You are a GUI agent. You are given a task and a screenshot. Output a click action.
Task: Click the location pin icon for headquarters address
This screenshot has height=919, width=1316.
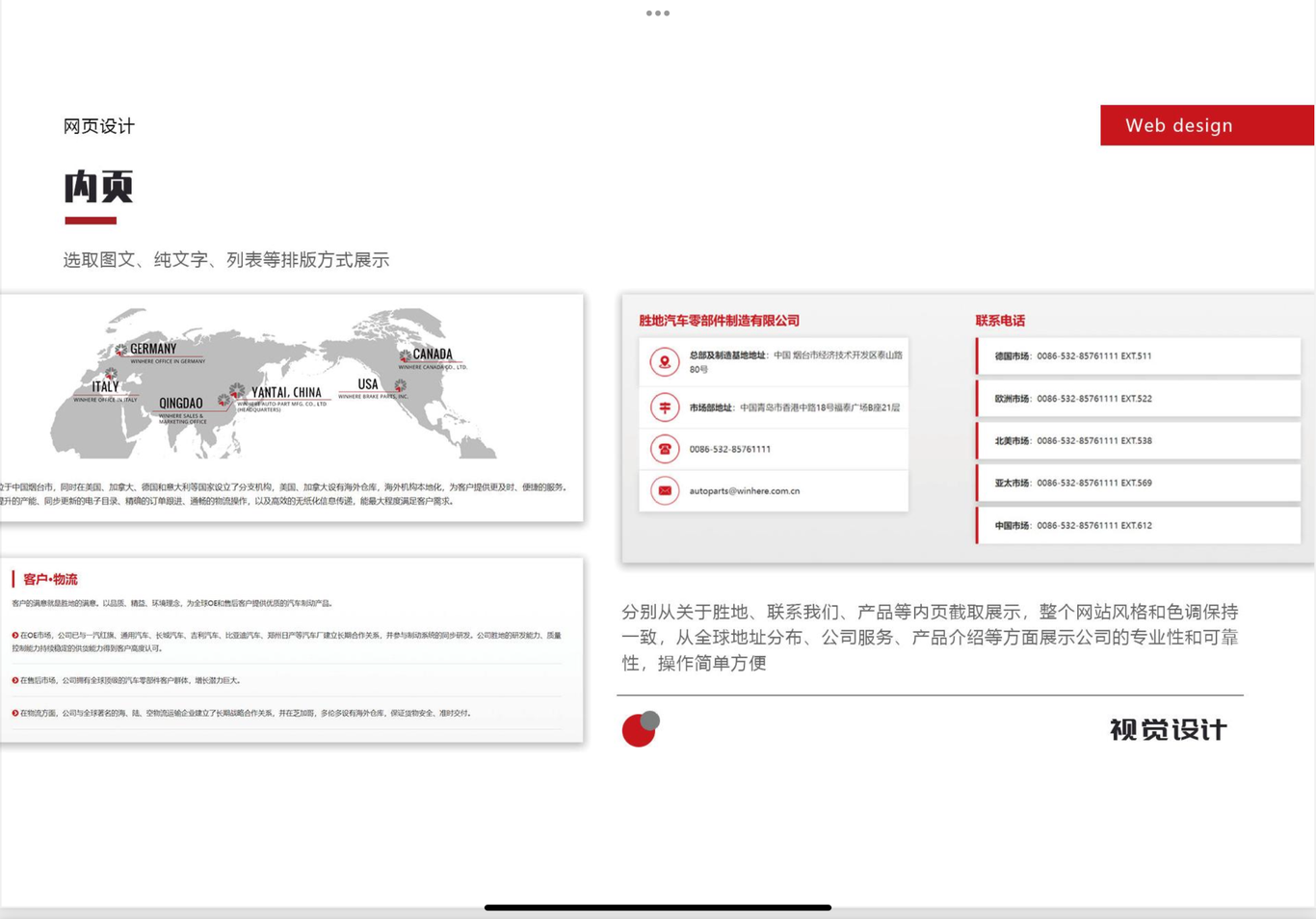coord(664,362)
